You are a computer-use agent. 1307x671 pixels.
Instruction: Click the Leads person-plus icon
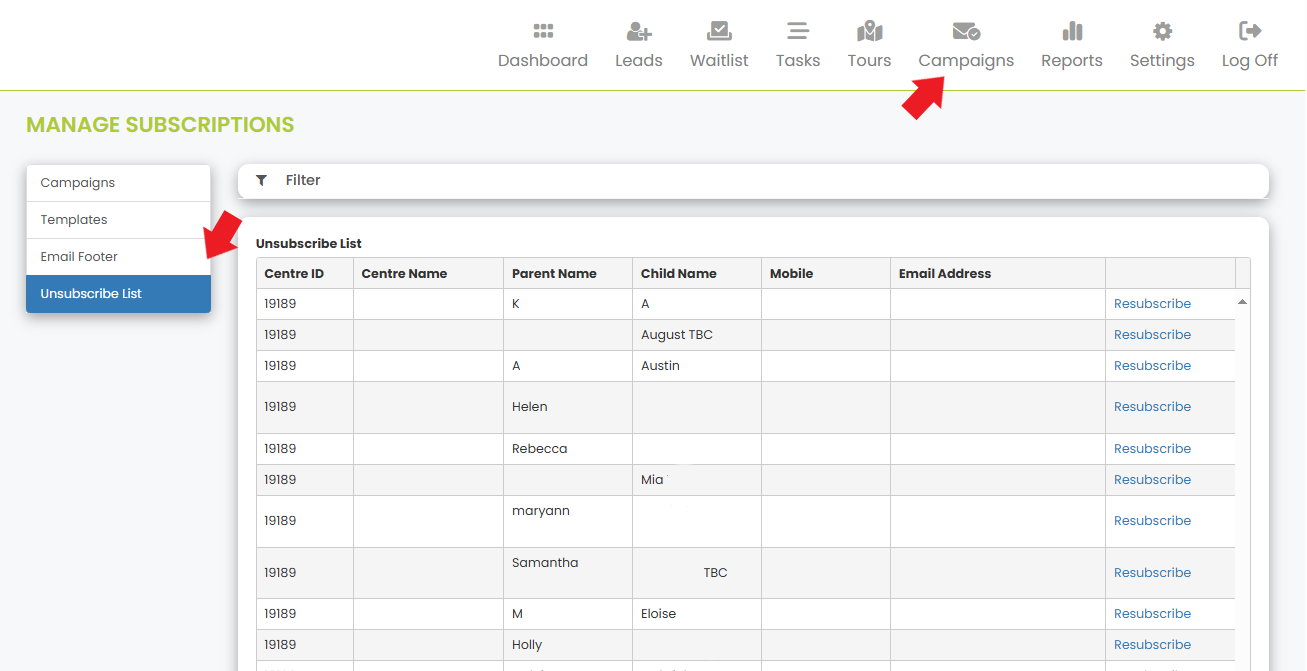point(638,31)
